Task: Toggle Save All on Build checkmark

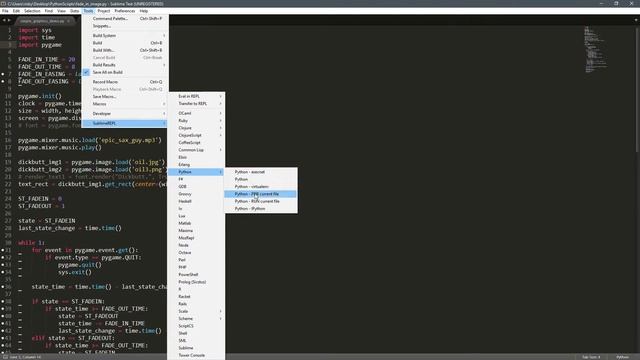Action: click(124, 72)
